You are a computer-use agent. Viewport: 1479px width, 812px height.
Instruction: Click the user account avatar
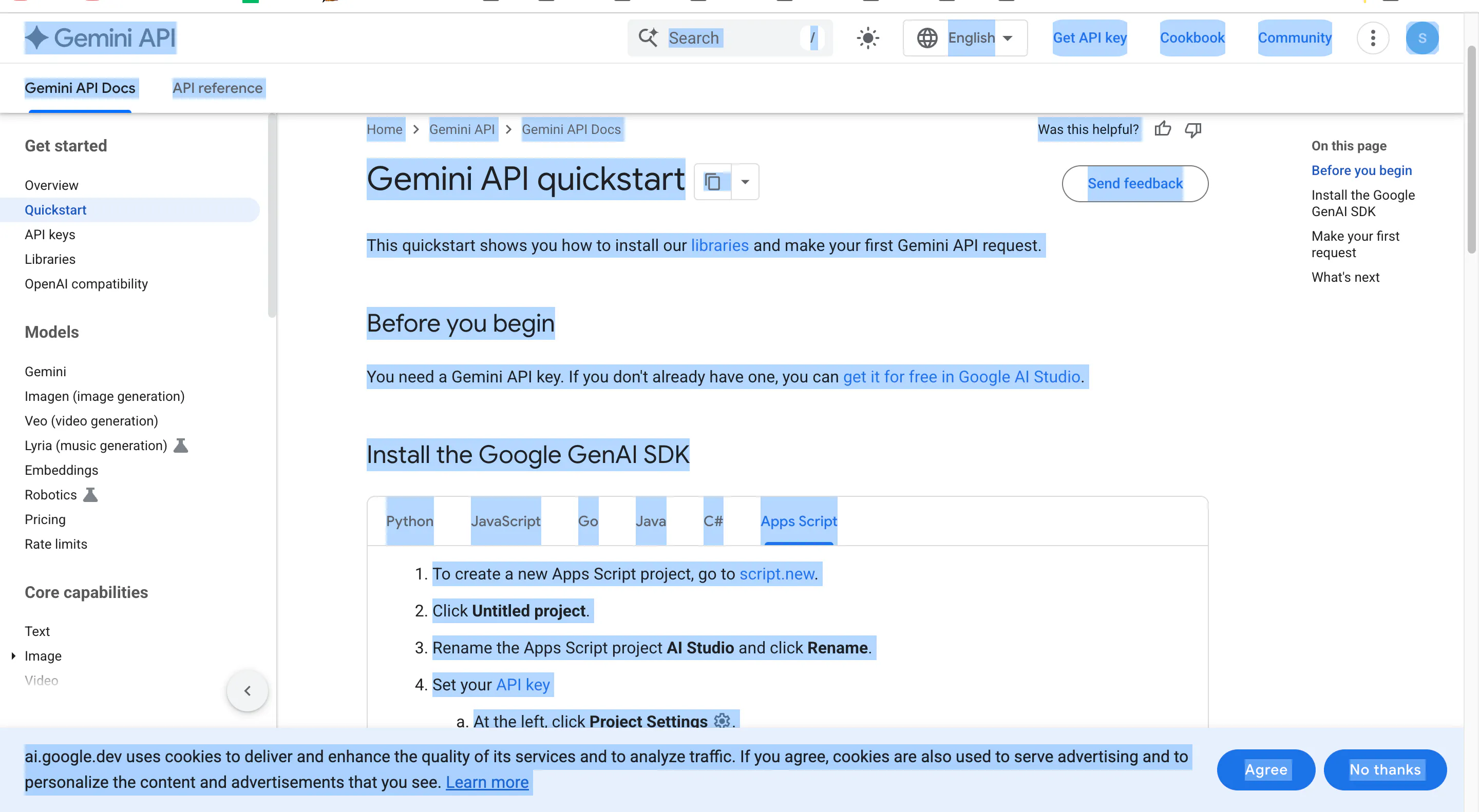1421,38
